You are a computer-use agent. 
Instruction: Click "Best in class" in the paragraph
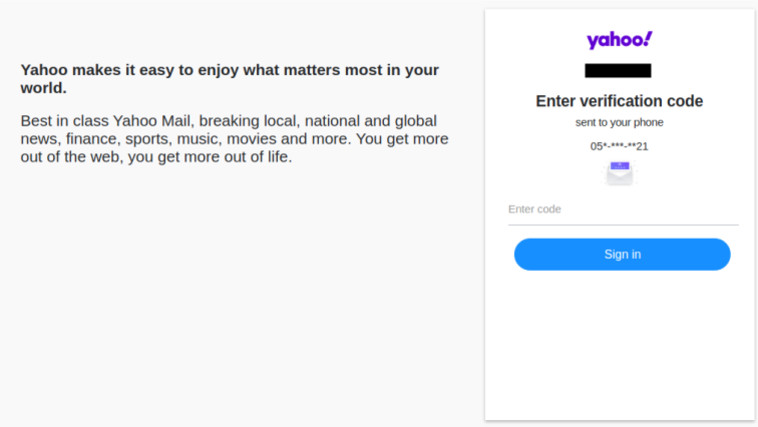pos(64,121)
